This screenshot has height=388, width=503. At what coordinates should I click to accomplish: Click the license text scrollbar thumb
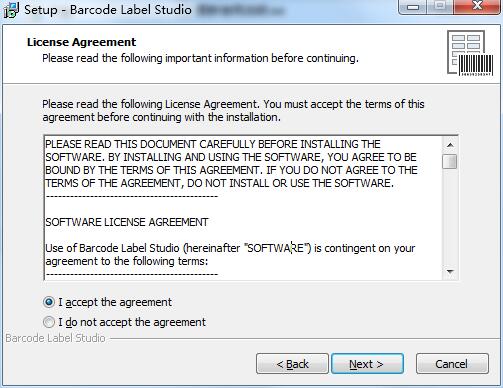[450, 161]
